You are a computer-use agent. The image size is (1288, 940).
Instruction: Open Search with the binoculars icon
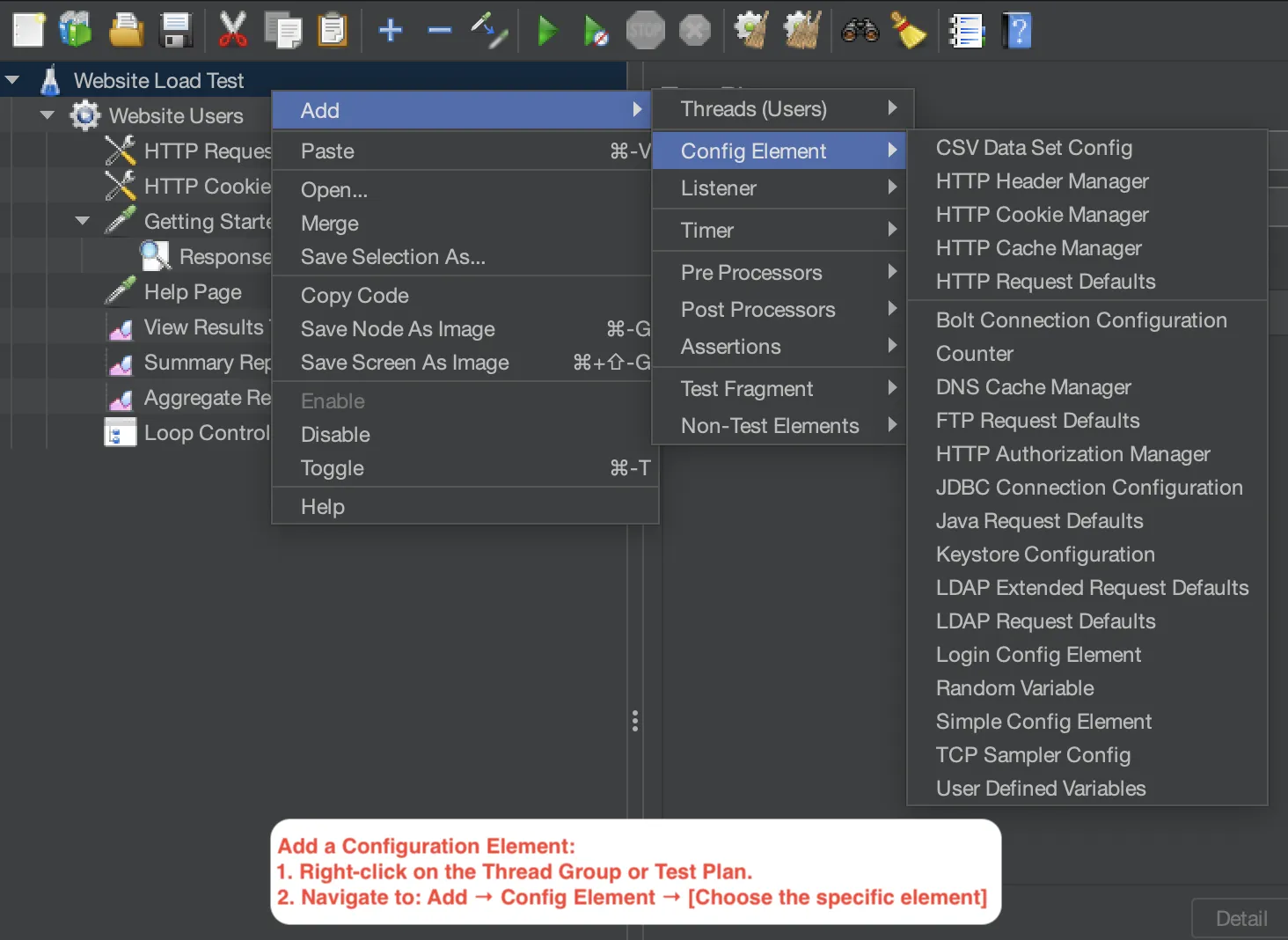860,30
